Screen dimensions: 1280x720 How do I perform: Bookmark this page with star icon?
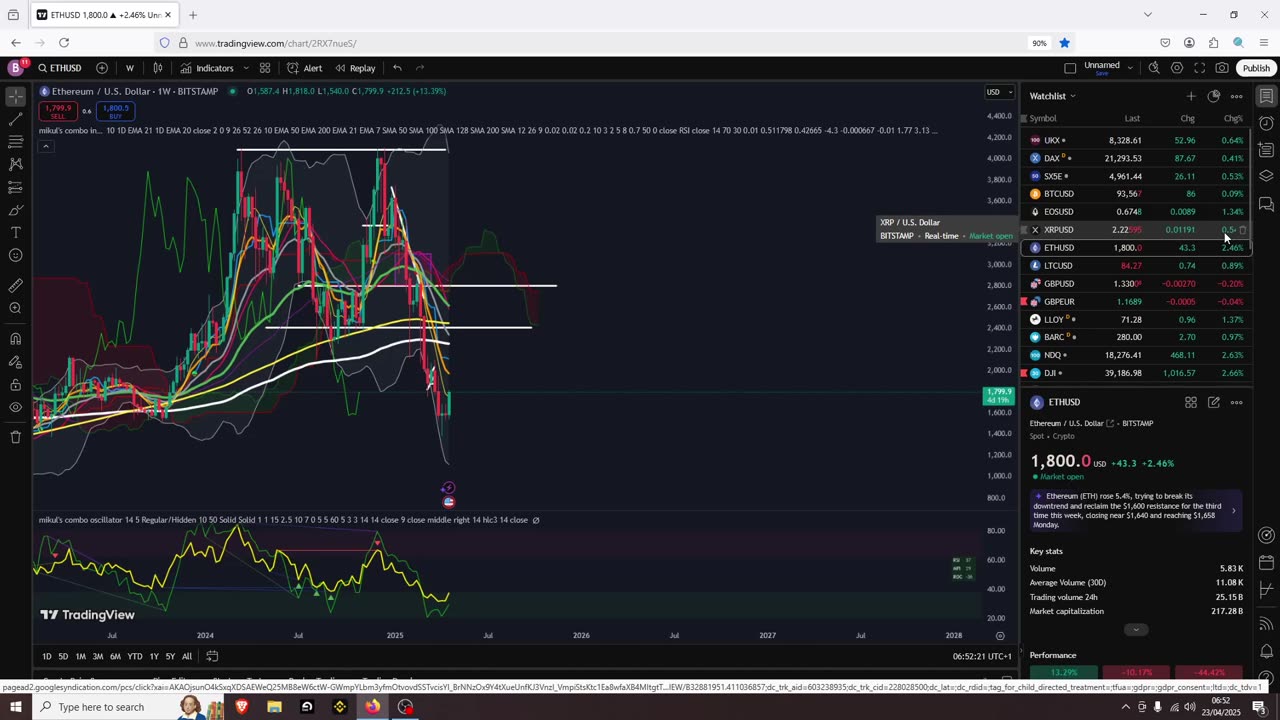coord(1065,43)
